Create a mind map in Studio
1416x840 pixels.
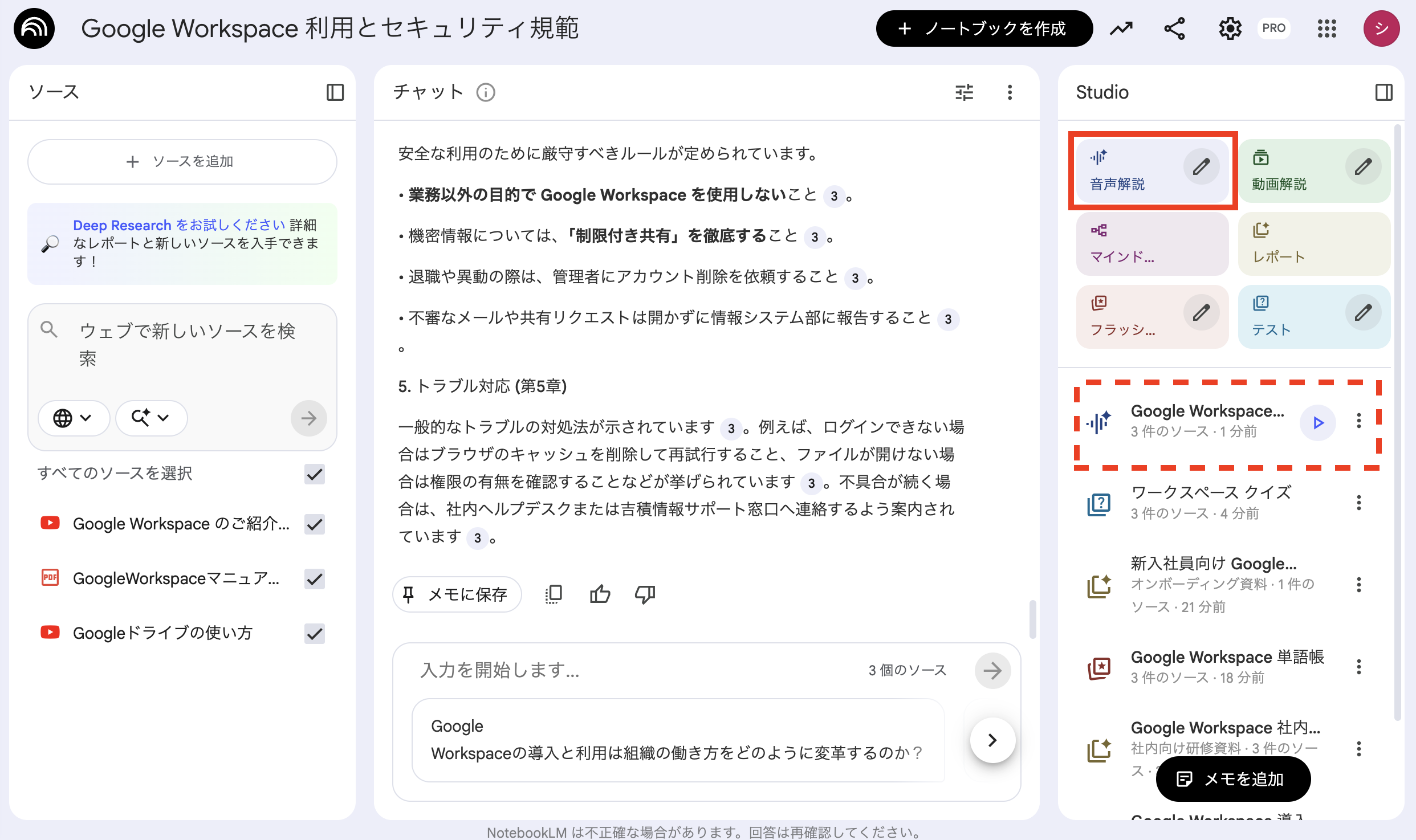click(x=1151, y=244)
